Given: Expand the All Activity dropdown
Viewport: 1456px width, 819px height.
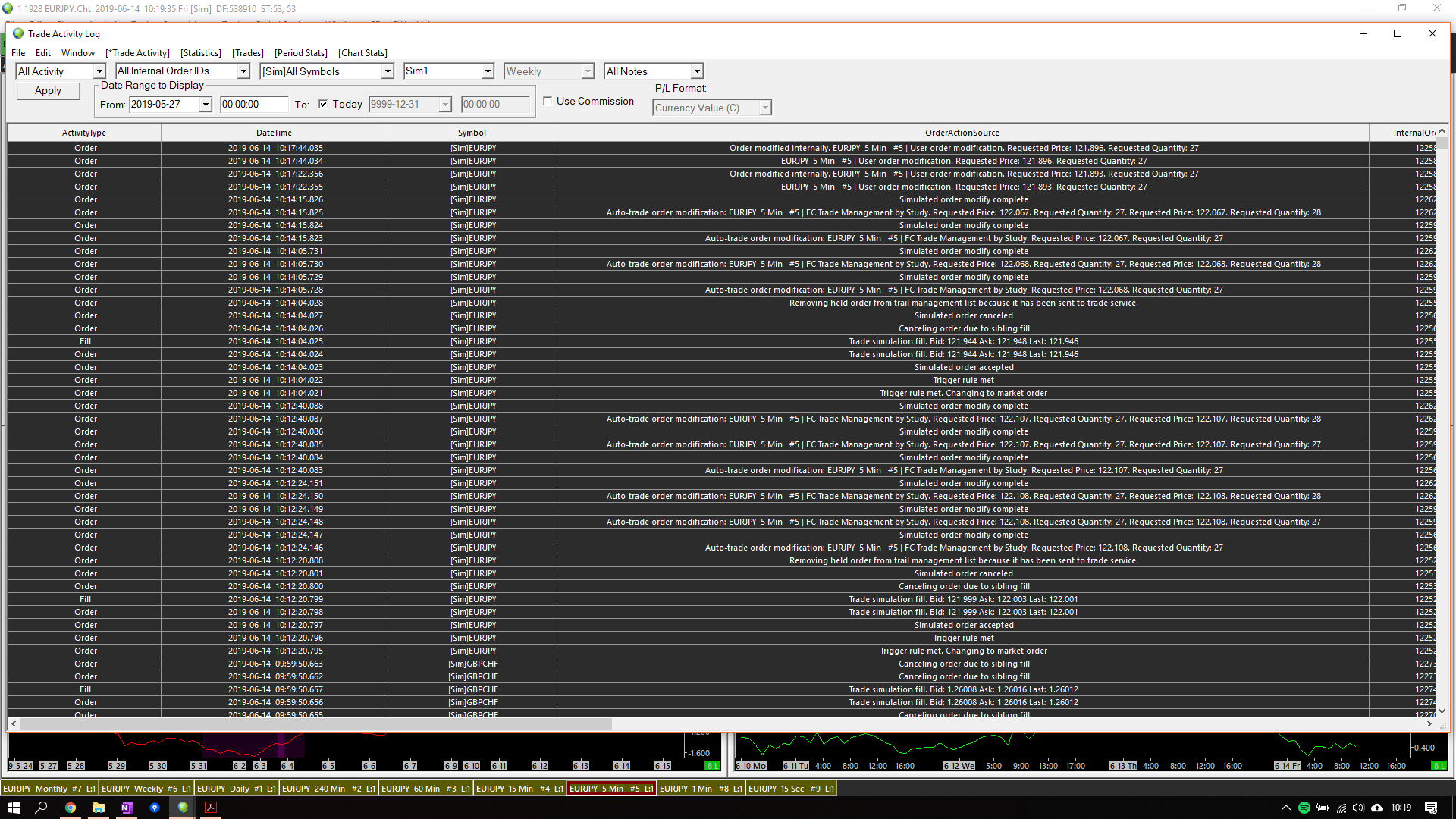Looking at the screenshot, I should click(99, 71).
